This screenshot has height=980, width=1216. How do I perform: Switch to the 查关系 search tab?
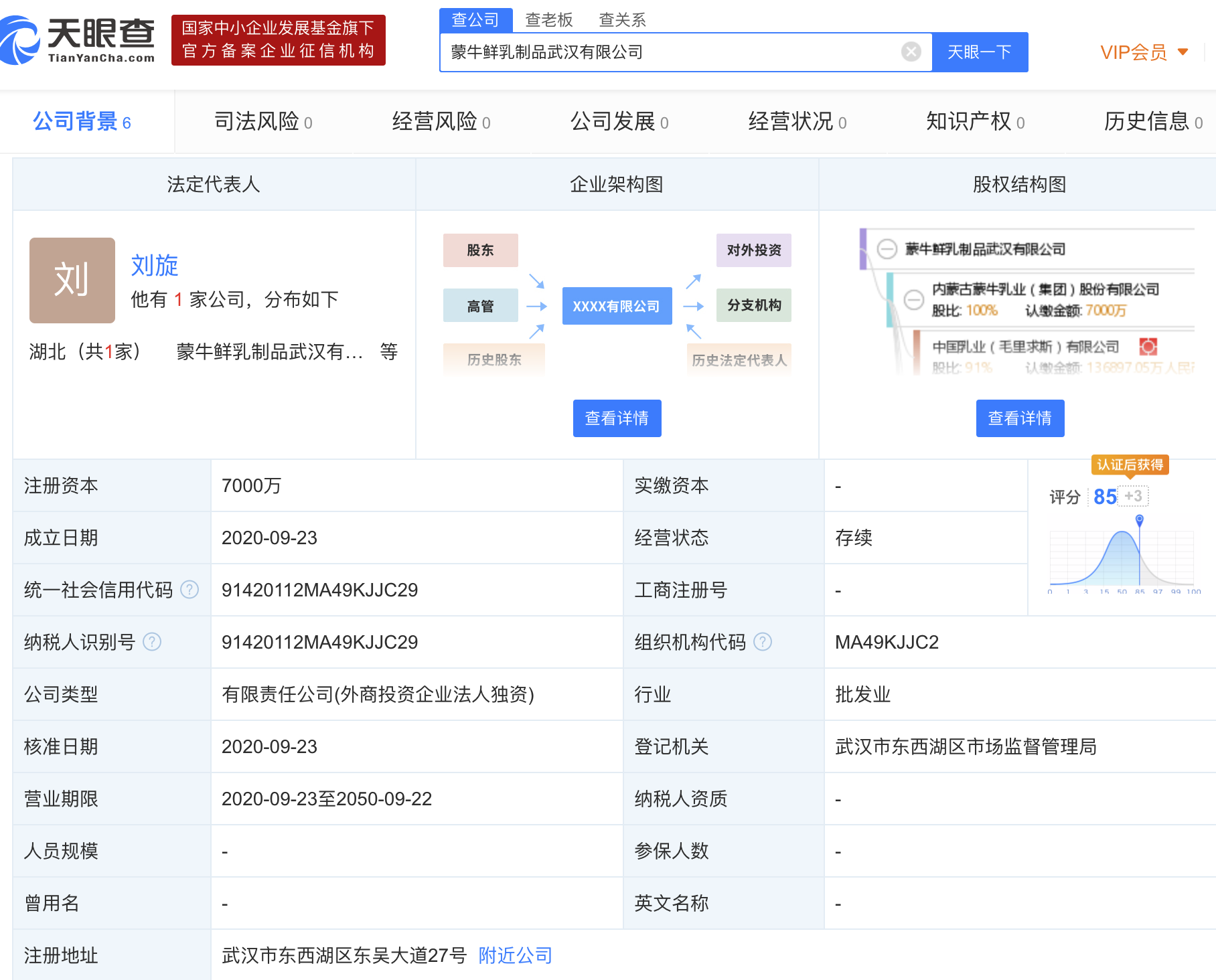[622, 20]
